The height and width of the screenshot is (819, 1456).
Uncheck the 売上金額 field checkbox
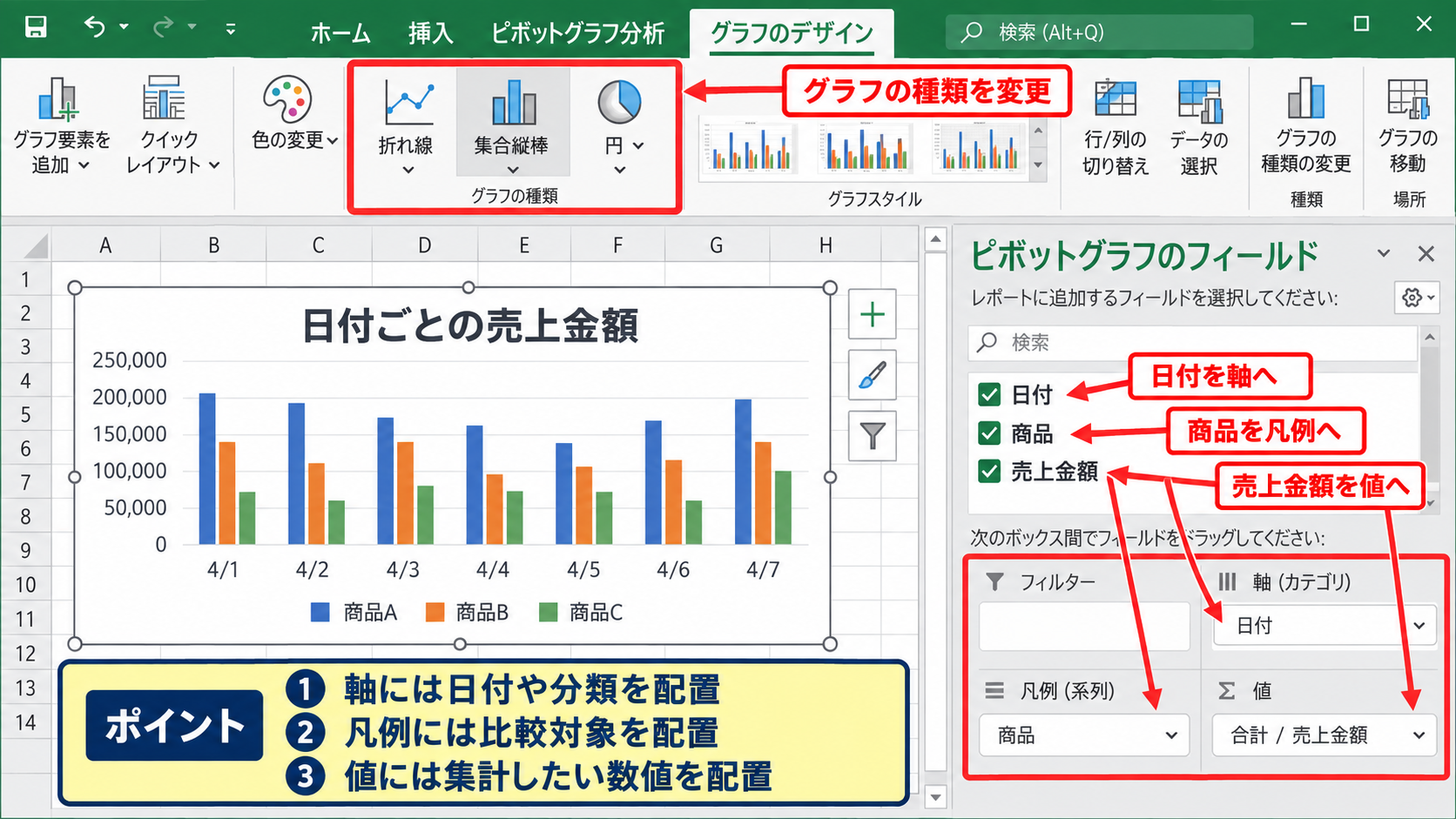pos(989,471)
